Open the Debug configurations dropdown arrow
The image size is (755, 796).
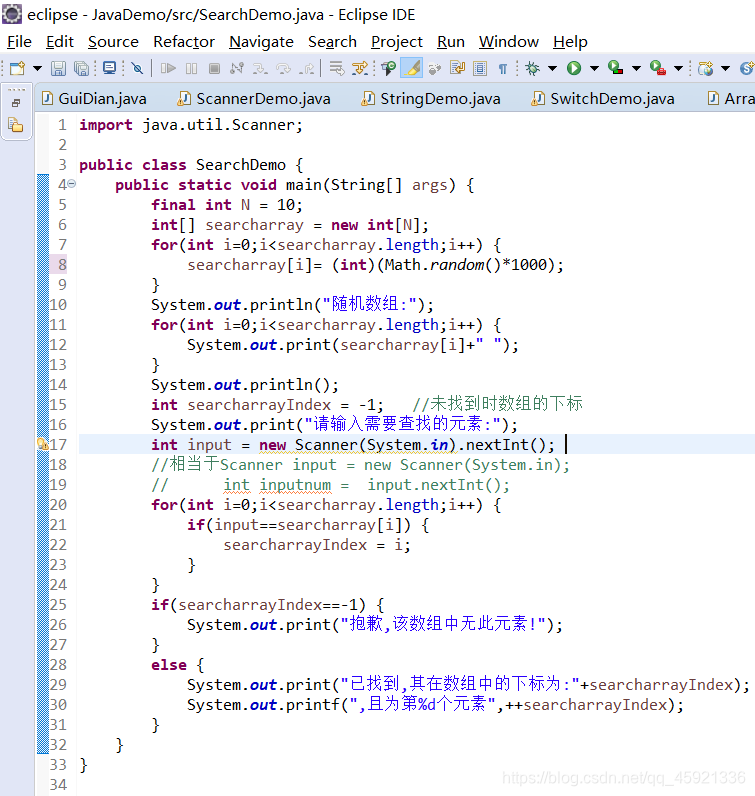point(552,68)
